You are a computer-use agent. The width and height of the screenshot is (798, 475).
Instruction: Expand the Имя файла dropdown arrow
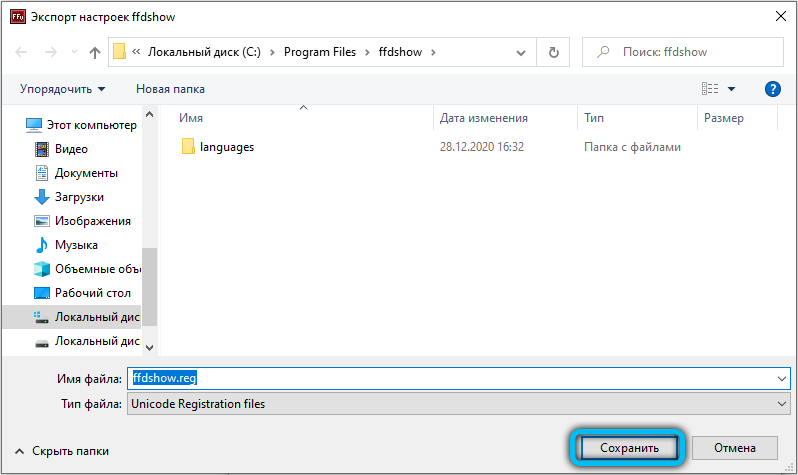pyautogui.click(x=782, y=379)
